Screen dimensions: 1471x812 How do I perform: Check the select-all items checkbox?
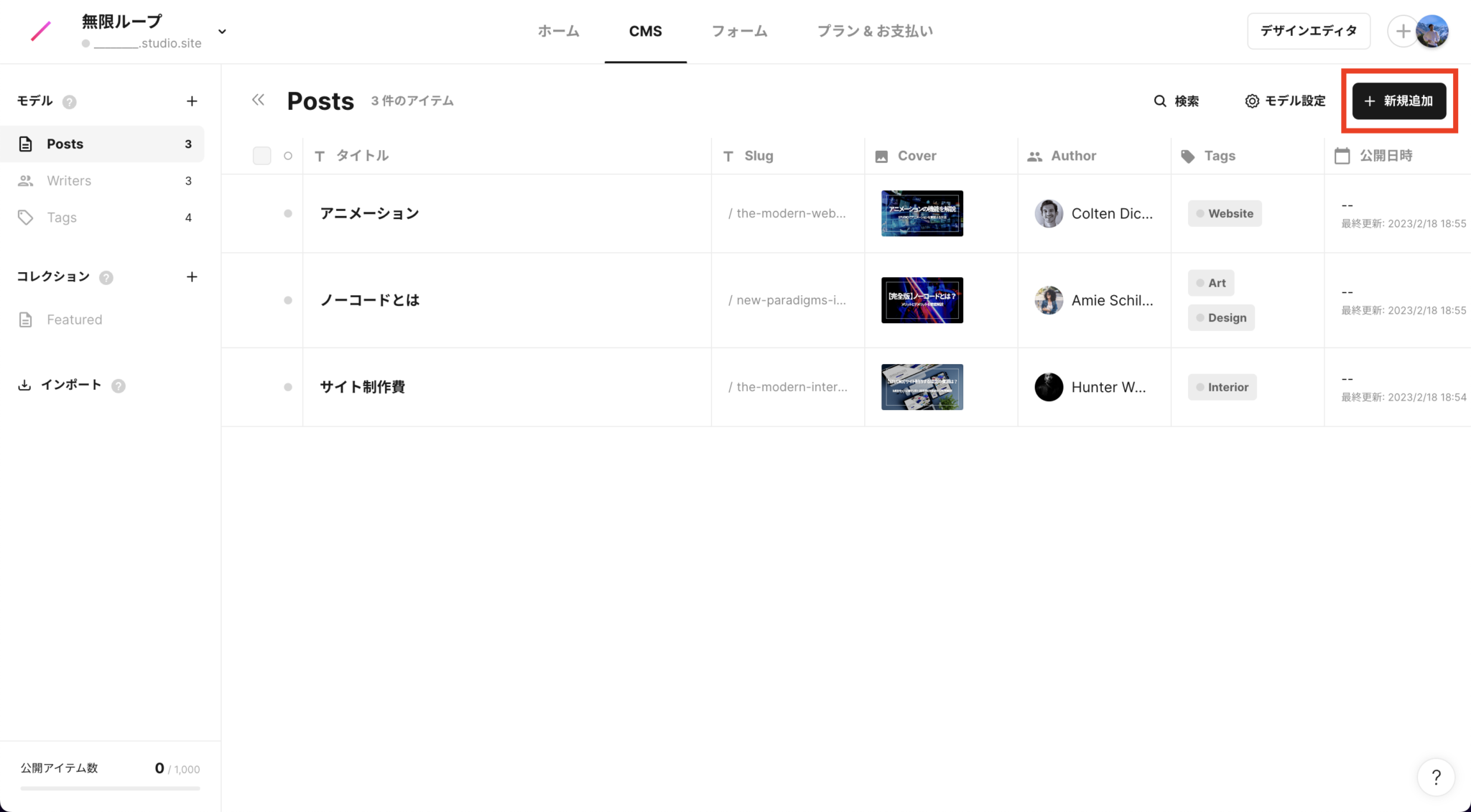coord(261,156)
